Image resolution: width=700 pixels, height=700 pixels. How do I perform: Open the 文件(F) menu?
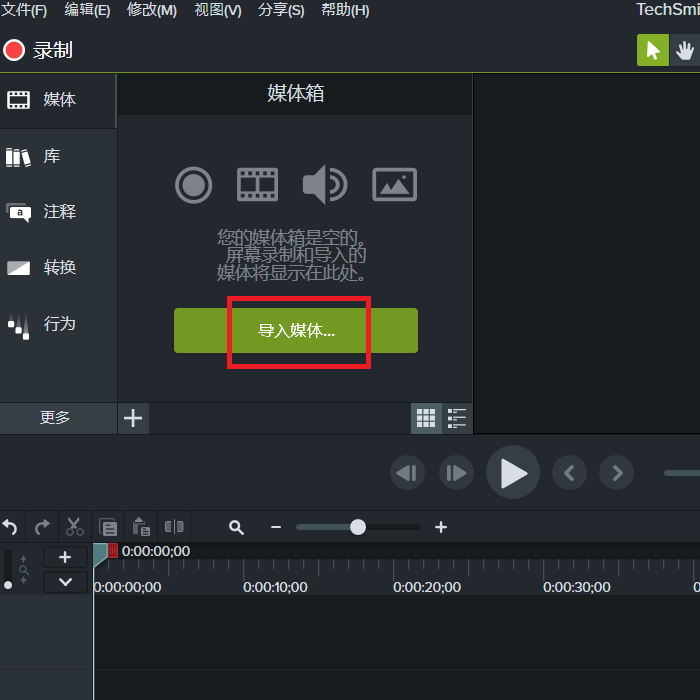pos(24,9)
